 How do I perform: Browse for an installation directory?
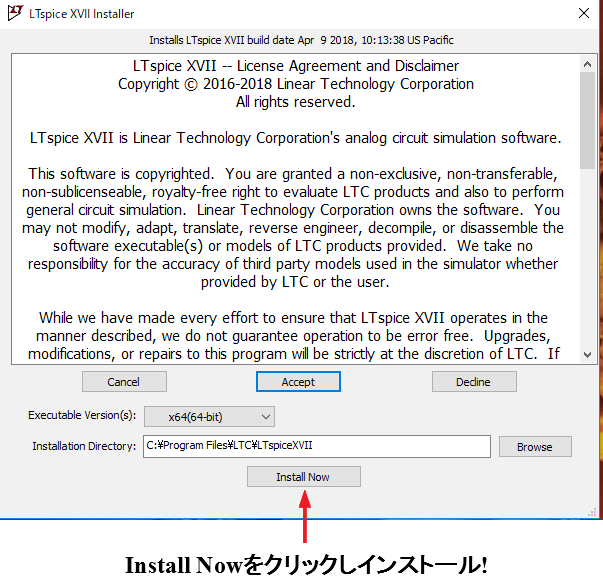click(535, 447)
